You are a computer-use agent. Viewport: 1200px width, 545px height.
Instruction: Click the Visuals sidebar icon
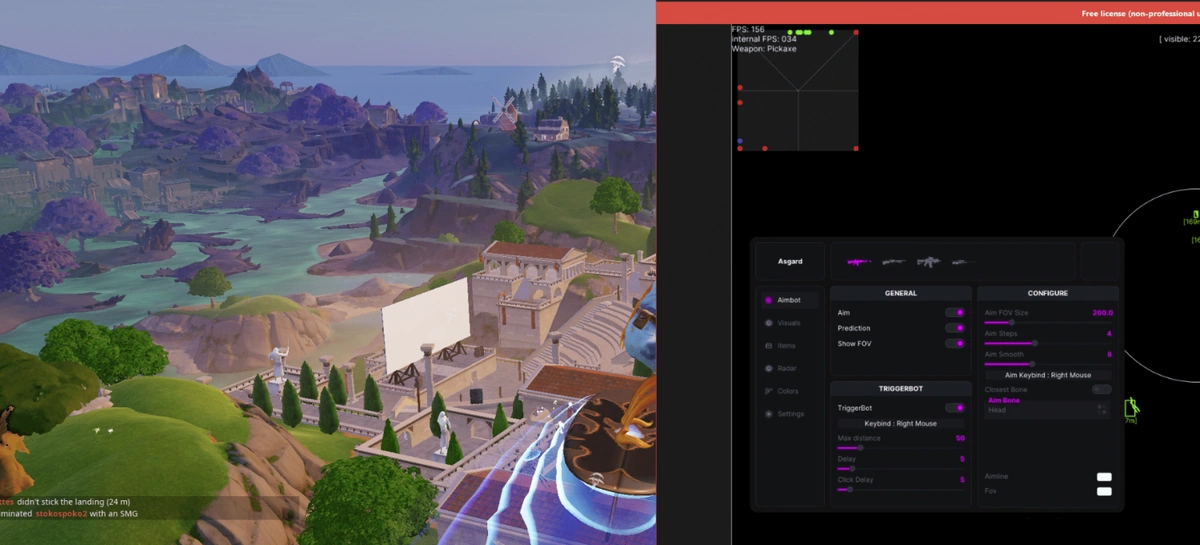[x=768, y=323]
